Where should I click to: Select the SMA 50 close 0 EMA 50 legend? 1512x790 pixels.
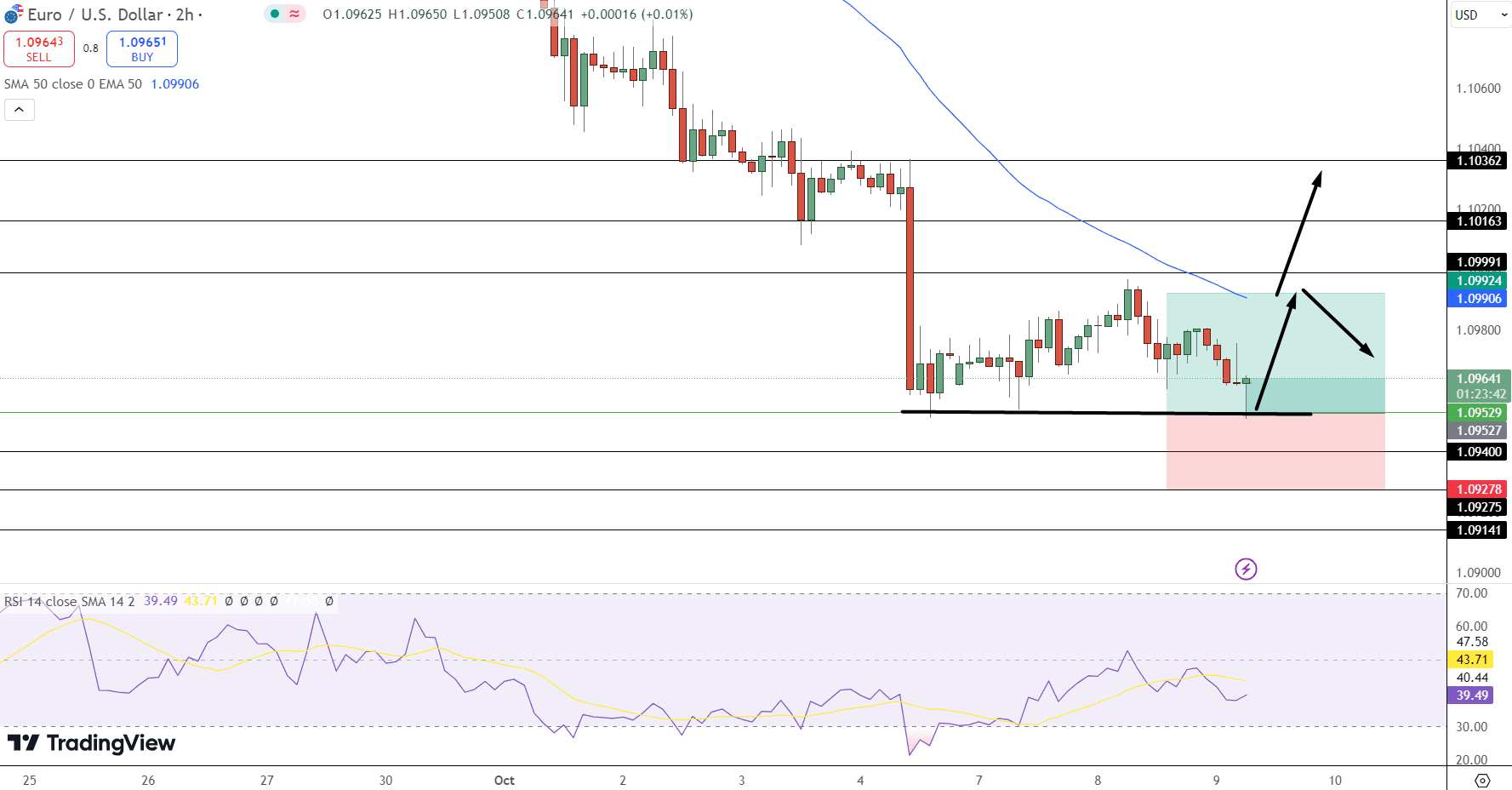tap(73, 84)
